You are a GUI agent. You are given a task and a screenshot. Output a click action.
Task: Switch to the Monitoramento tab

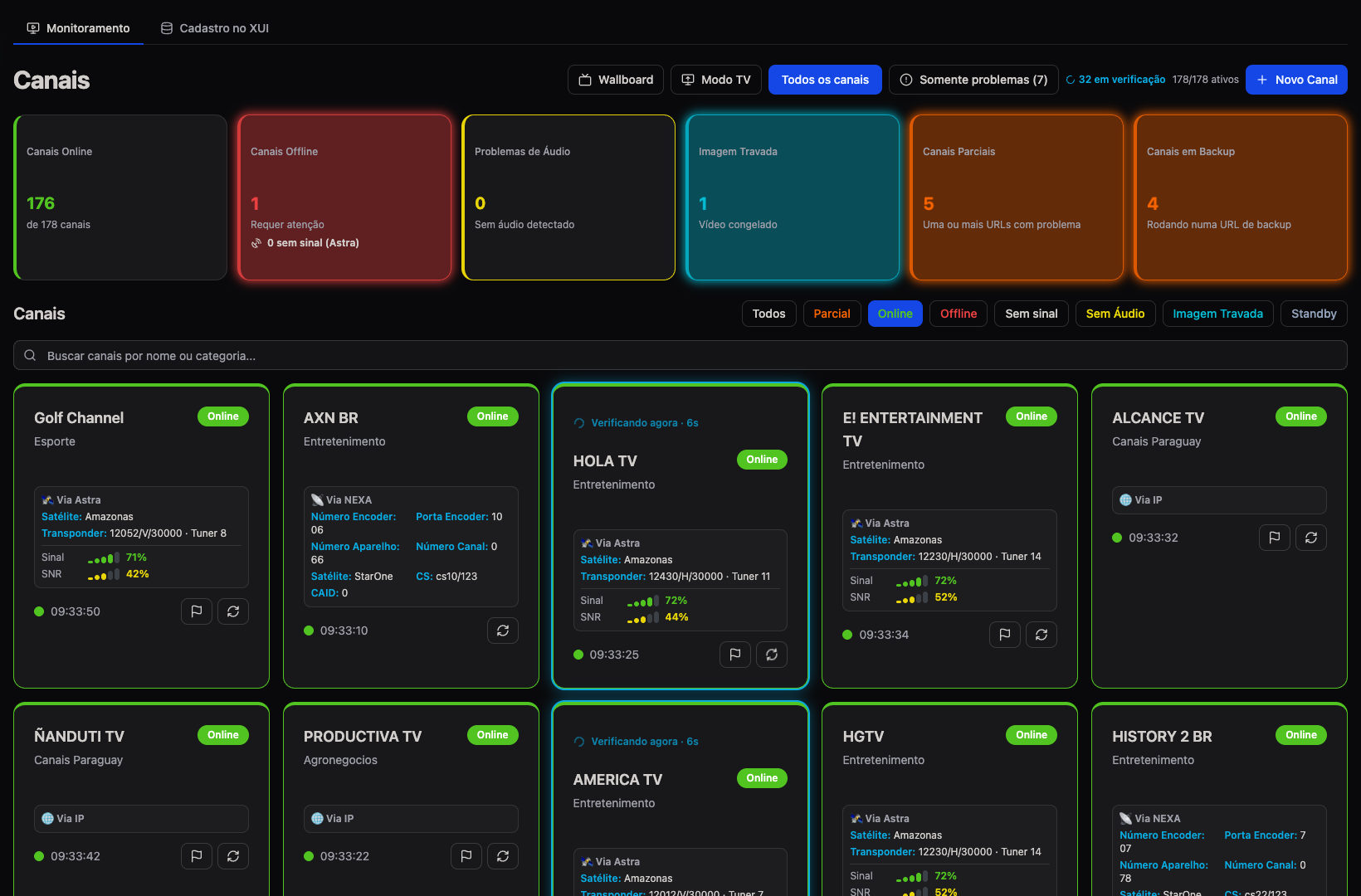coord(79,28)
